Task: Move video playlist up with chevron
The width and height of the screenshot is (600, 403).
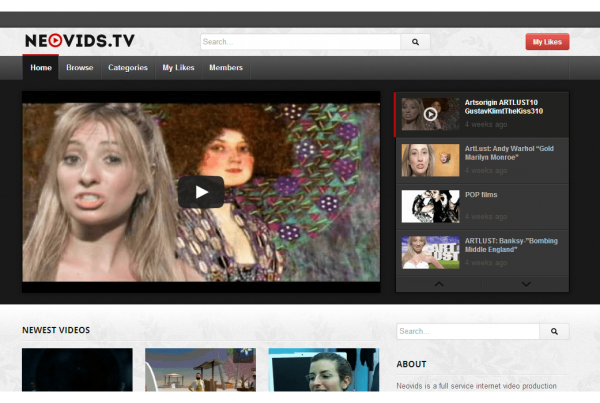Action: (x=439, y=284)
